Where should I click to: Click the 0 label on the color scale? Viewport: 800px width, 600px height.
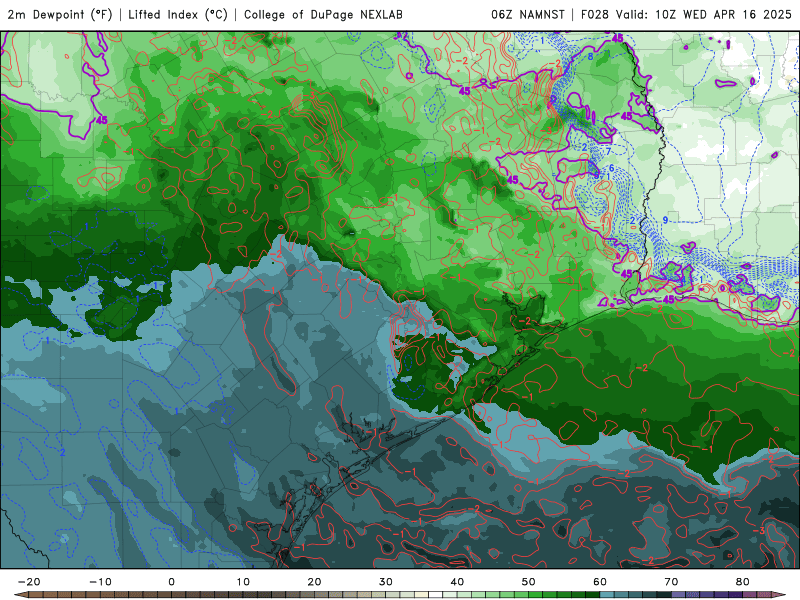171,582
